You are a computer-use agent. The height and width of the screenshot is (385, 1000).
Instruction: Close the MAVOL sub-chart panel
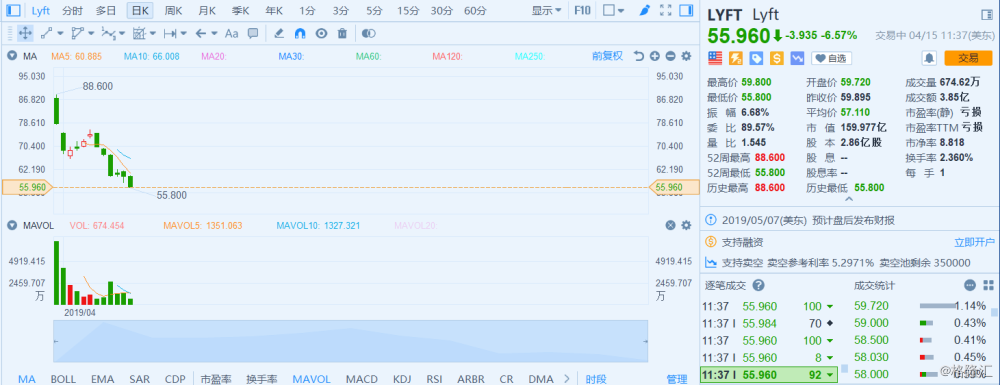click(x=670, y=225)
